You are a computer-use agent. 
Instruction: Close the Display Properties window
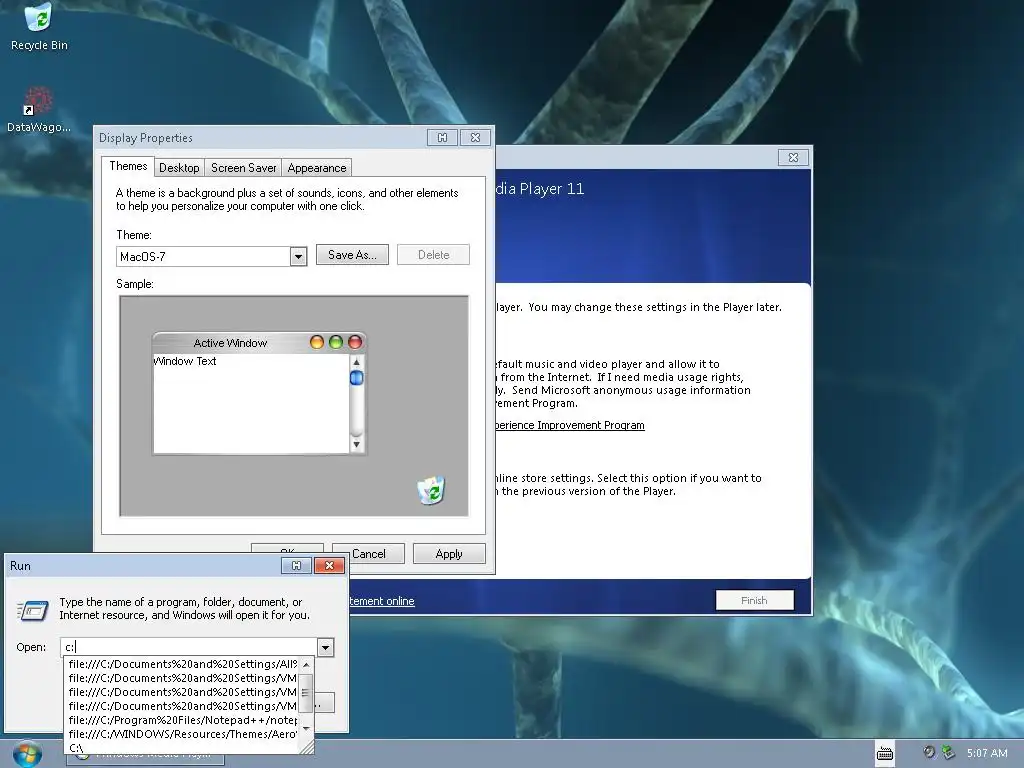[x=475, y=138]
